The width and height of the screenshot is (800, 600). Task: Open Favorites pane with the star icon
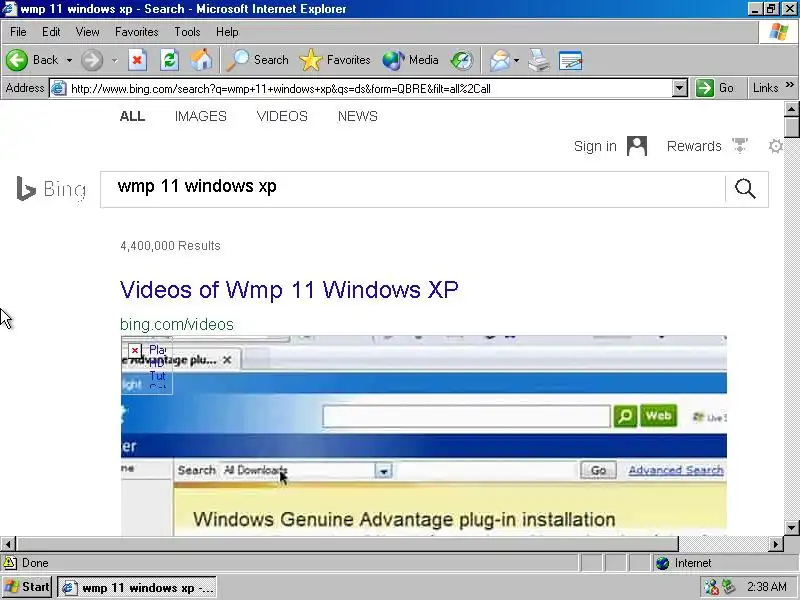tap(335, 60)
